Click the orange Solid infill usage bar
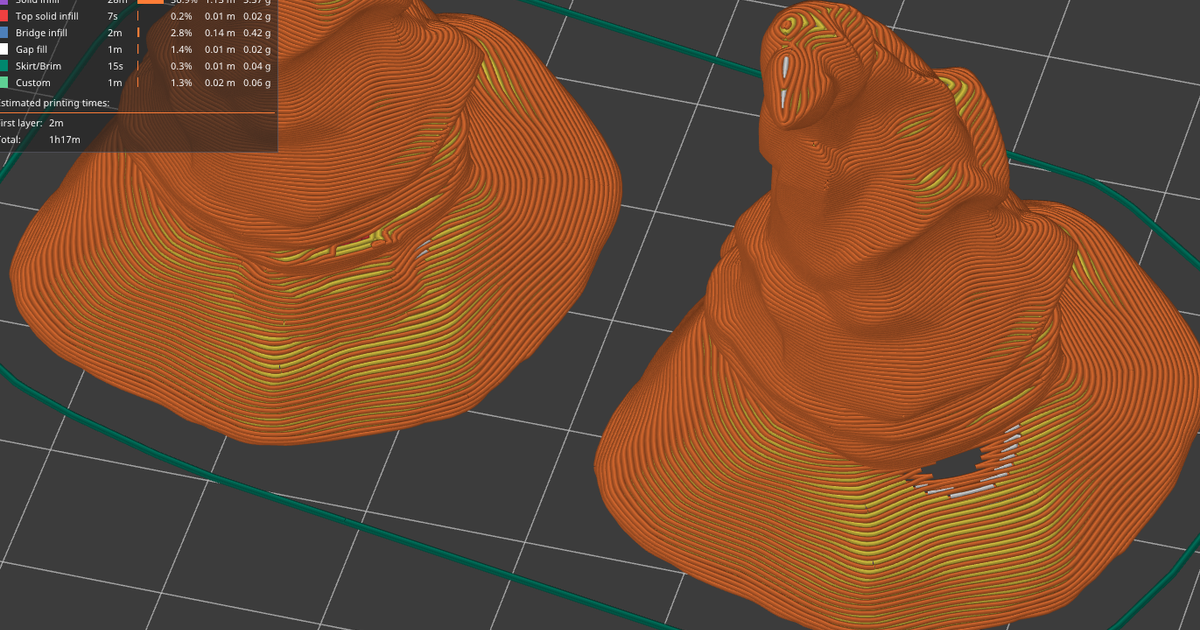Image resolution: width=1200 pixels, height=630 pixels. click(x=152, y=3)
